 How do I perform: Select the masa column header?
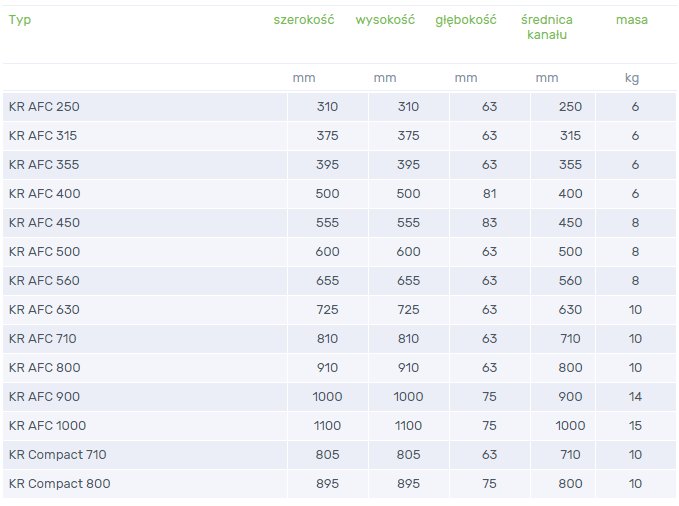point(631,20)
